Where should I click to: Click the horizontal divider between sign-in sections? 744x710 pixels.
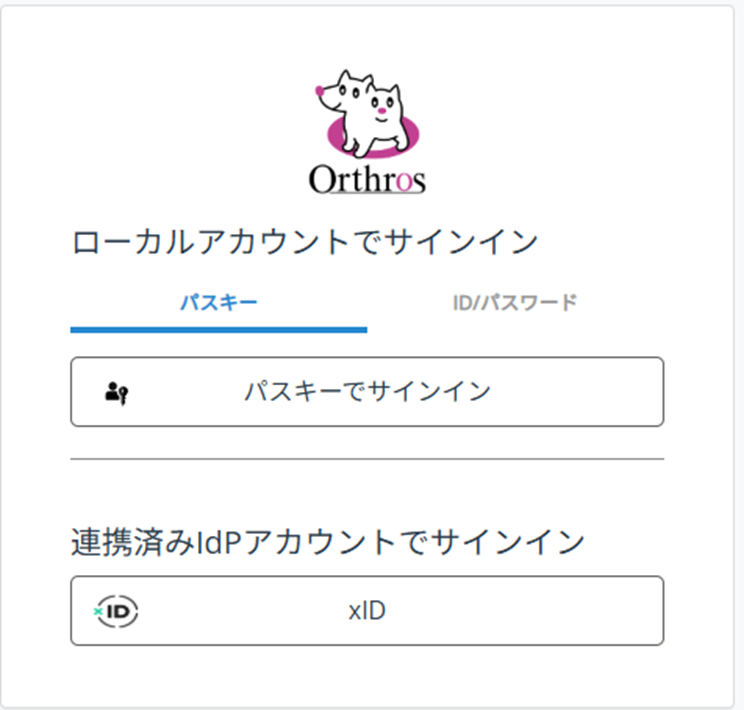[x=367, y=459]
